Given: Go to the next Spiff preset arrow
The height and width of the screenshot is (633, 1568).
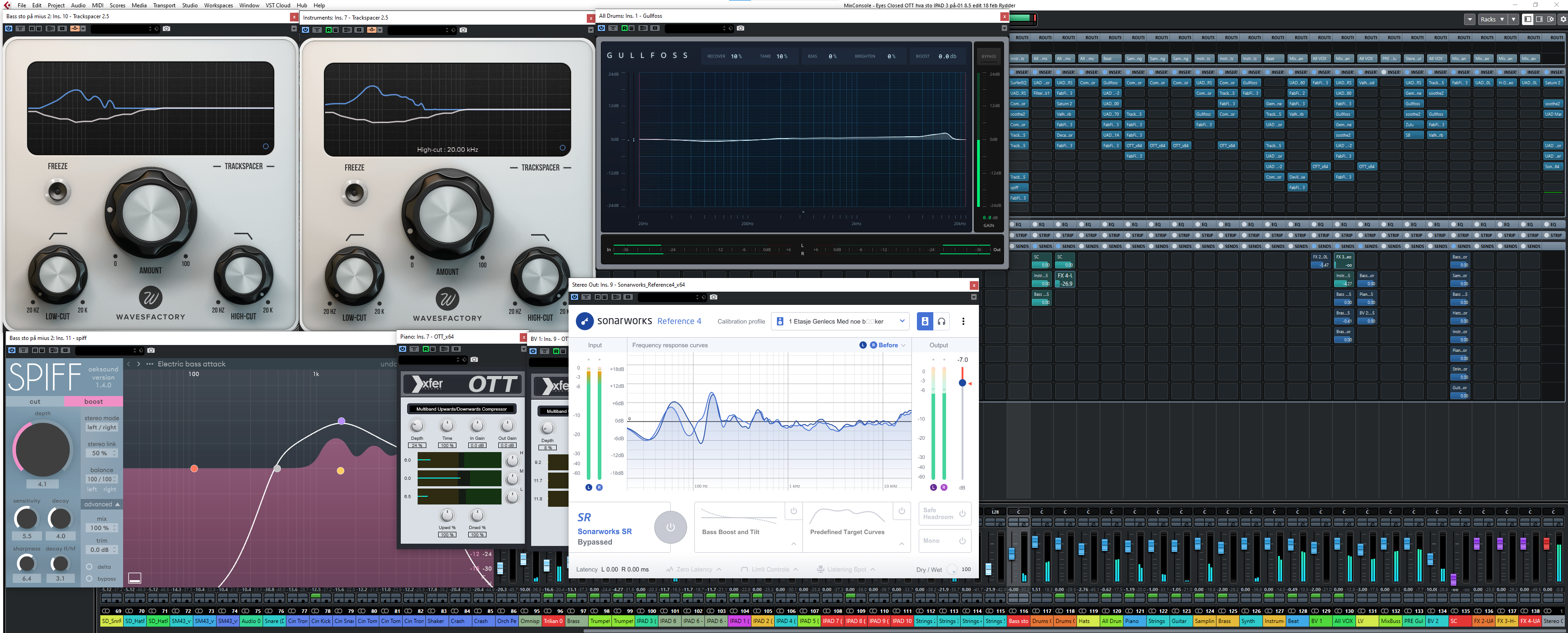Looking at the screenshot, I should pyautogui.click(x=139, y=364).
